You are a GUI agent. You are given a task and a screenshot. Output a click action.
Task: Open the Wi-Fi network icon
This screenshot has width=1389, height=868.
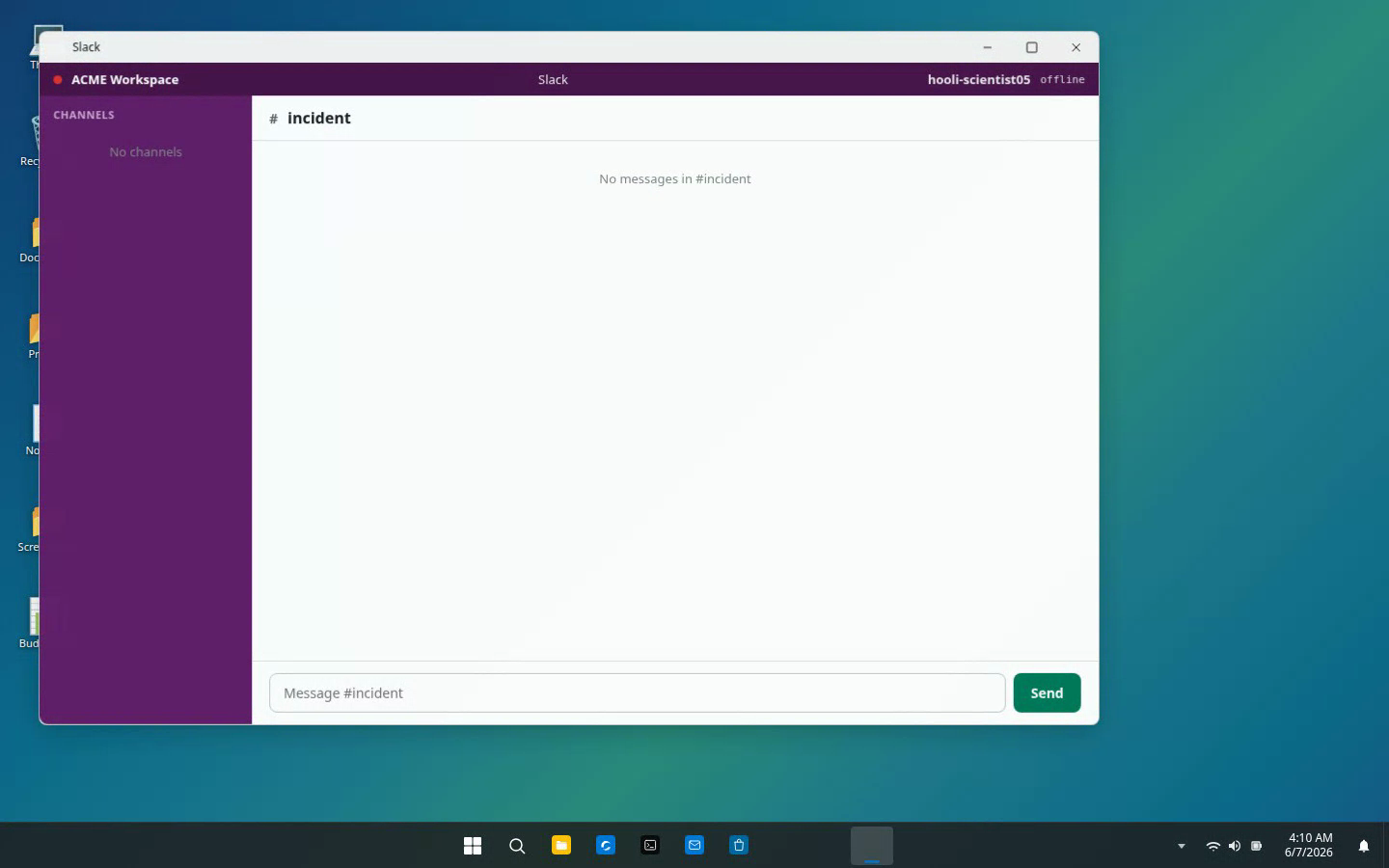(x=1213, y=846)
